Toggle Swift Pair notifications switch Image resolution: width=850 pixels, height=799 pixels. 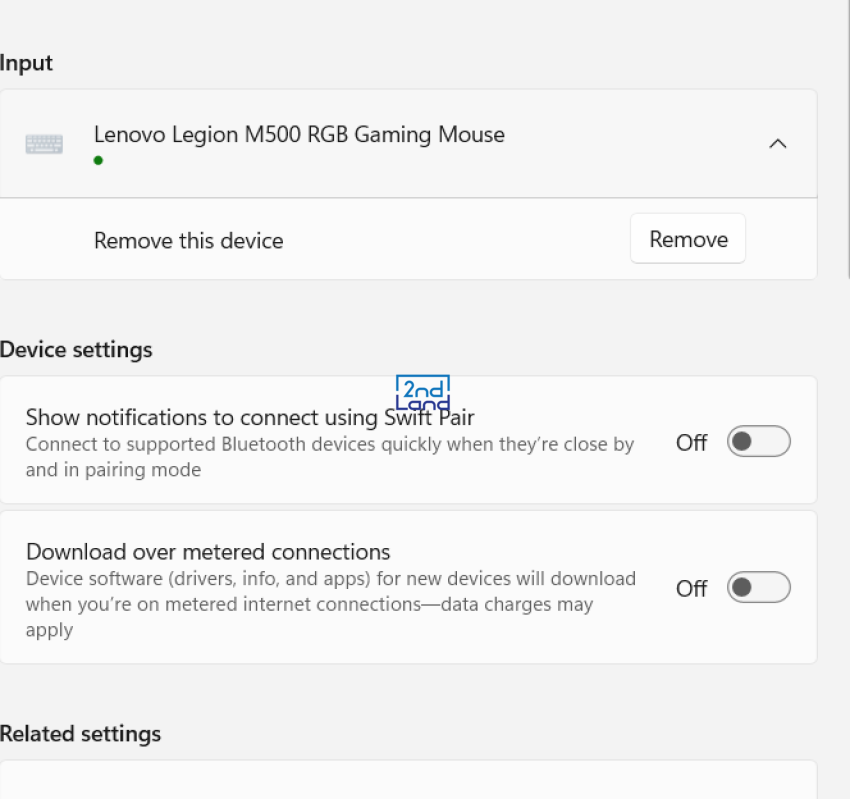tap(758, 441)
